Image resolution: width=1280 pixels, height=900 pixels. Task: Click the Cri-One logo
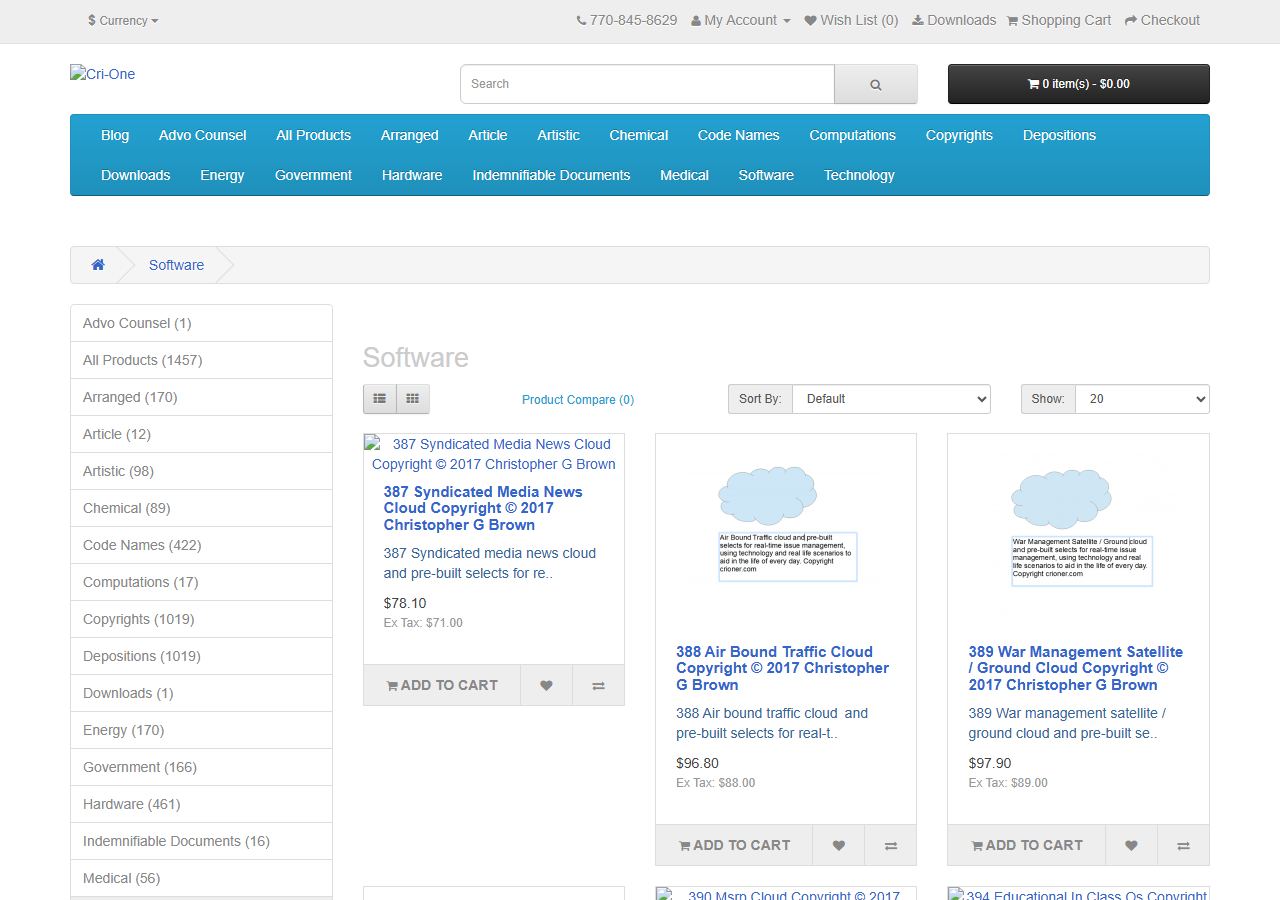tap(102, 74)
